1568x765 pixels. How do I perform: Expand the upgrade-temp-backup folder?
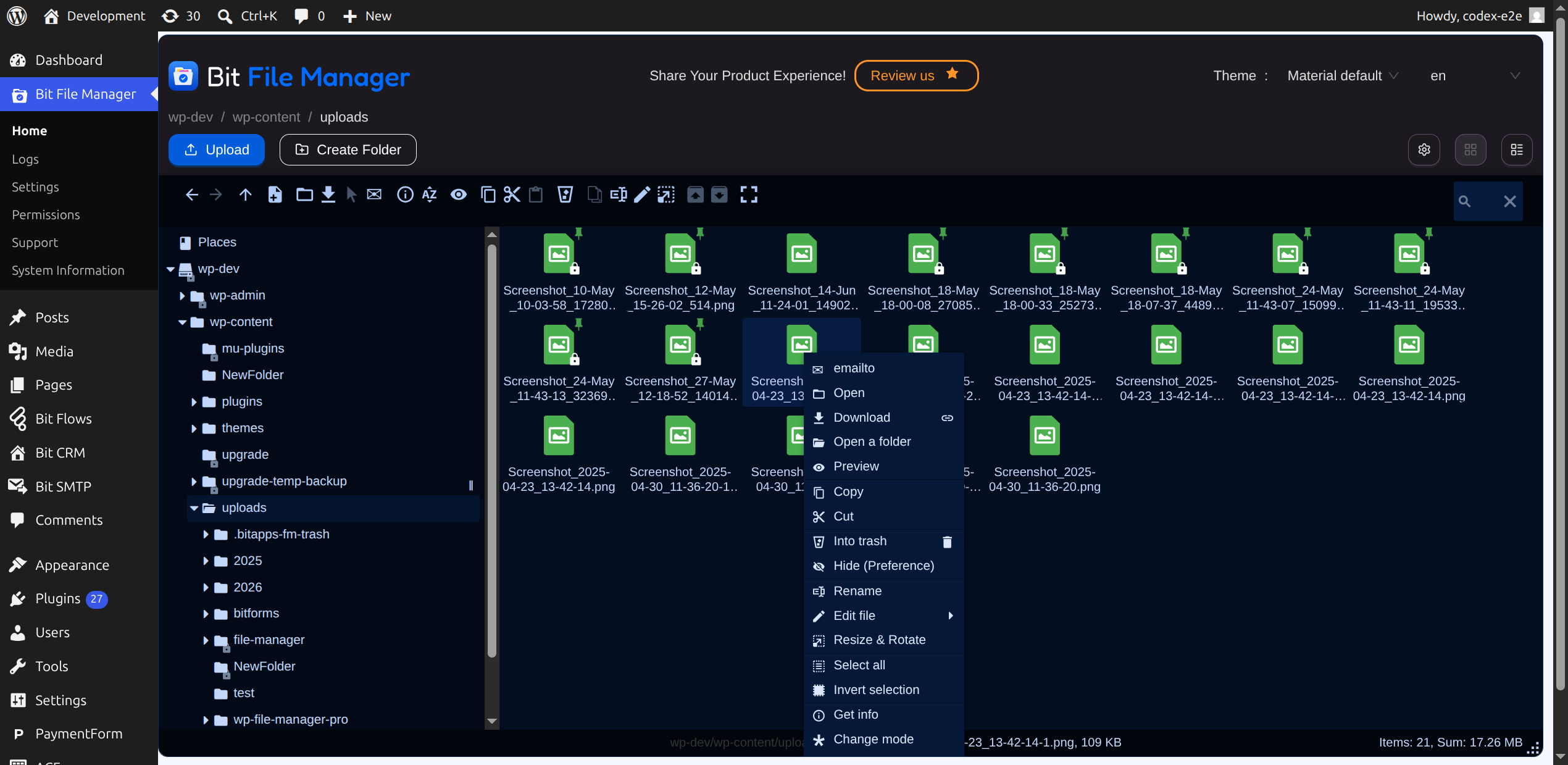pos(194,482)
